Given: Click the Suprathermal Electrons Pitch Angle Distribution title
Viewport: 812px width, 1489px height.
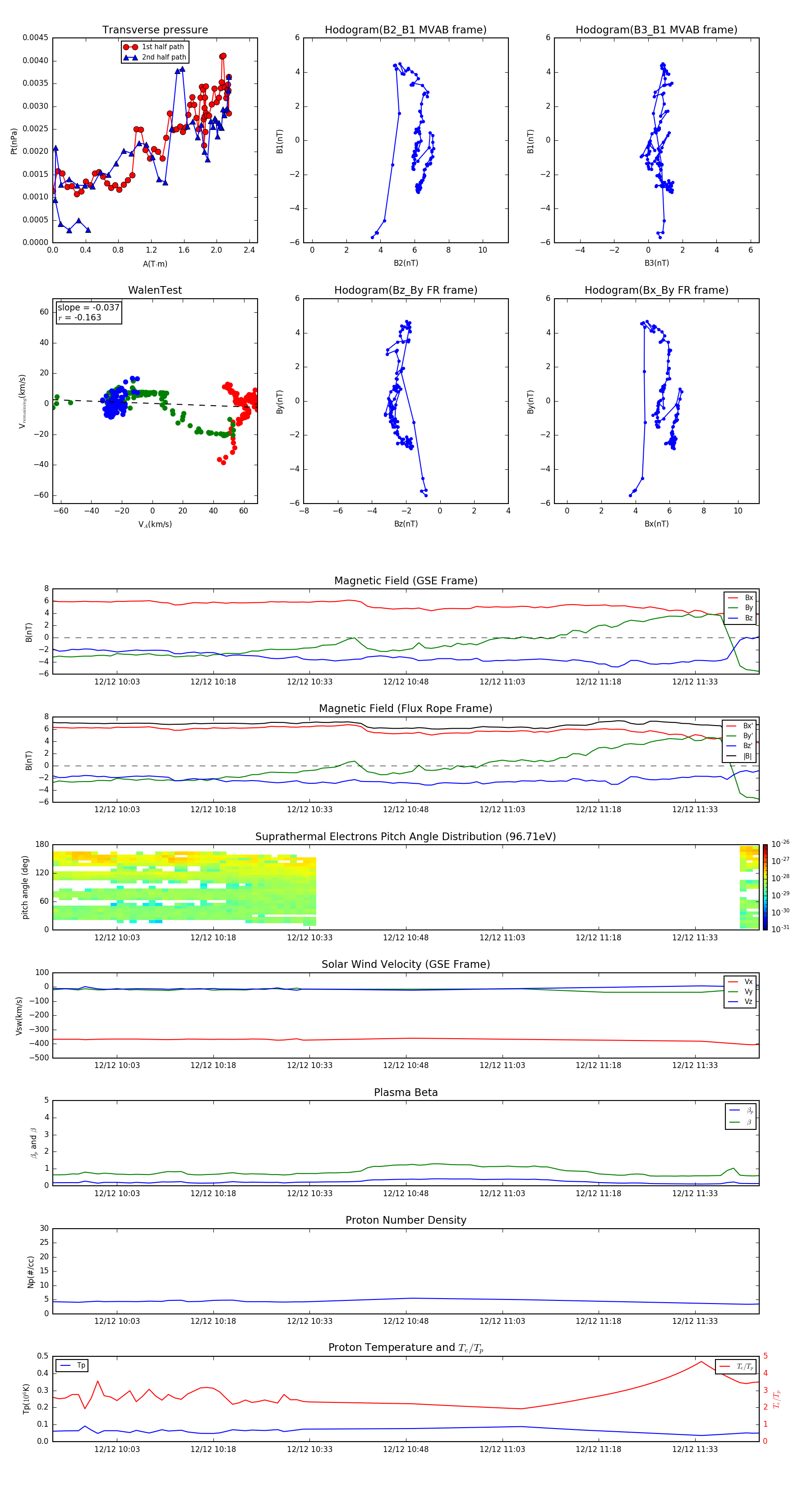Looking at the screenshot, I should coord(406,837).
